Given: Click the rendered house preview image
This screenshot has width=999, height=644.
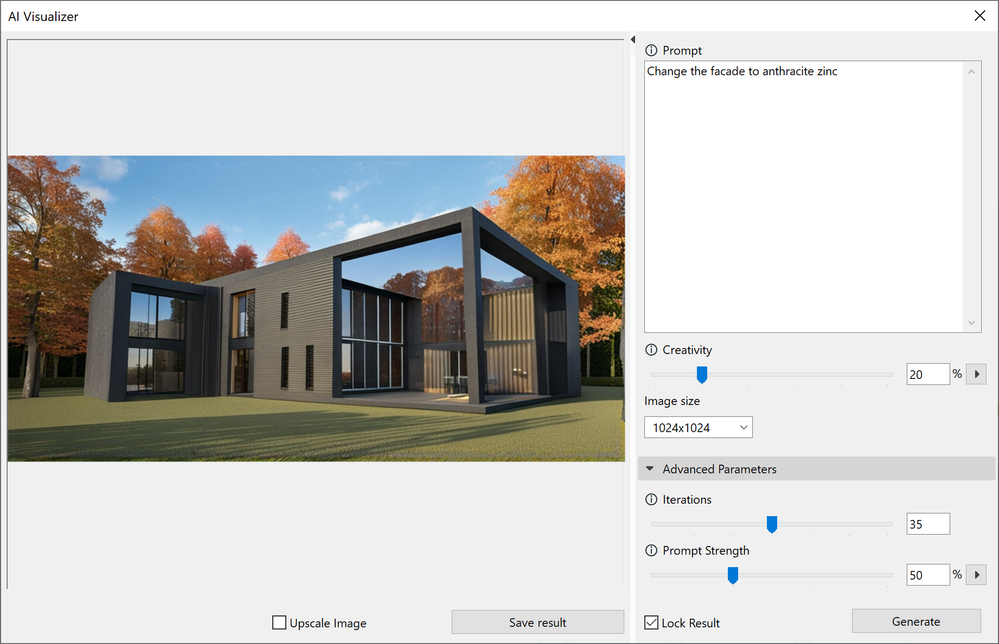Looking at the screenshot, I should (316, 308).
